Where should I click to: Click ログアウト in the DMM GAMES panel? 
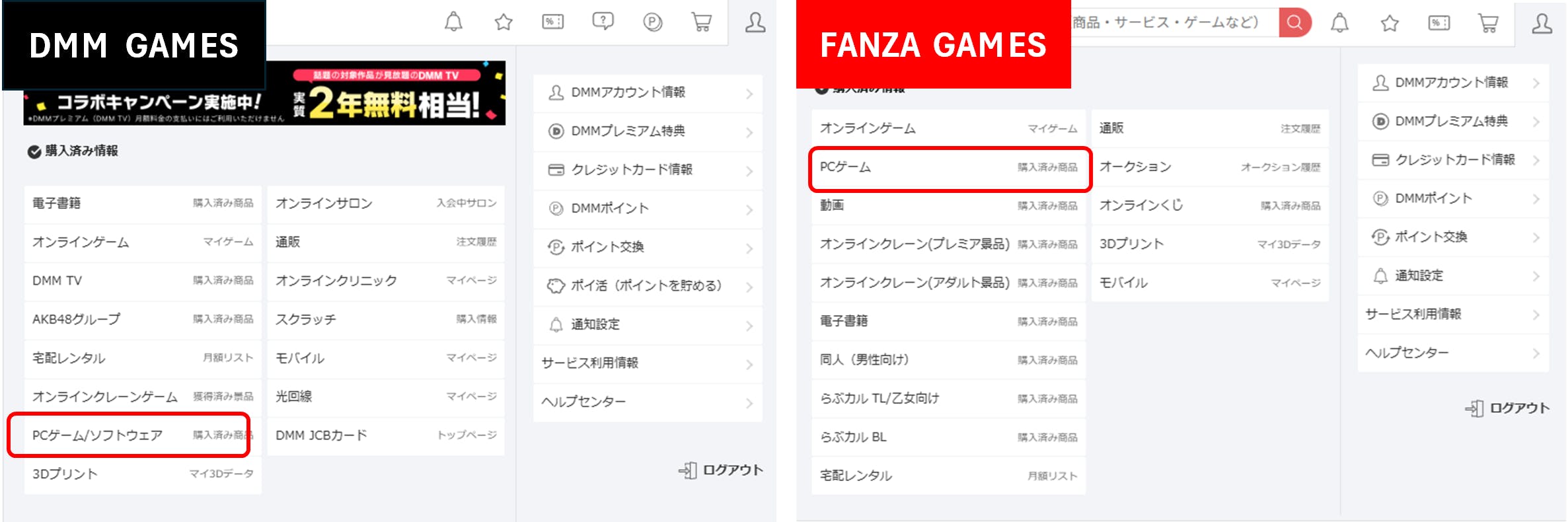click(x=722, y=470)
